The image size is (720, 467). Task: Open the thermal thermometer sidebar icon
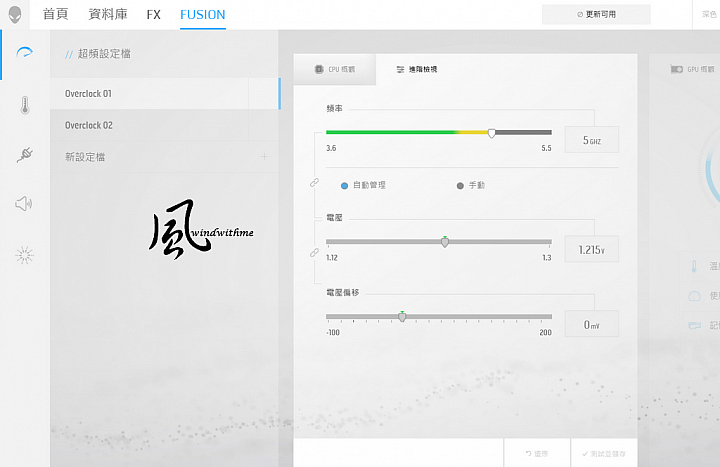[x=25, y=105]
